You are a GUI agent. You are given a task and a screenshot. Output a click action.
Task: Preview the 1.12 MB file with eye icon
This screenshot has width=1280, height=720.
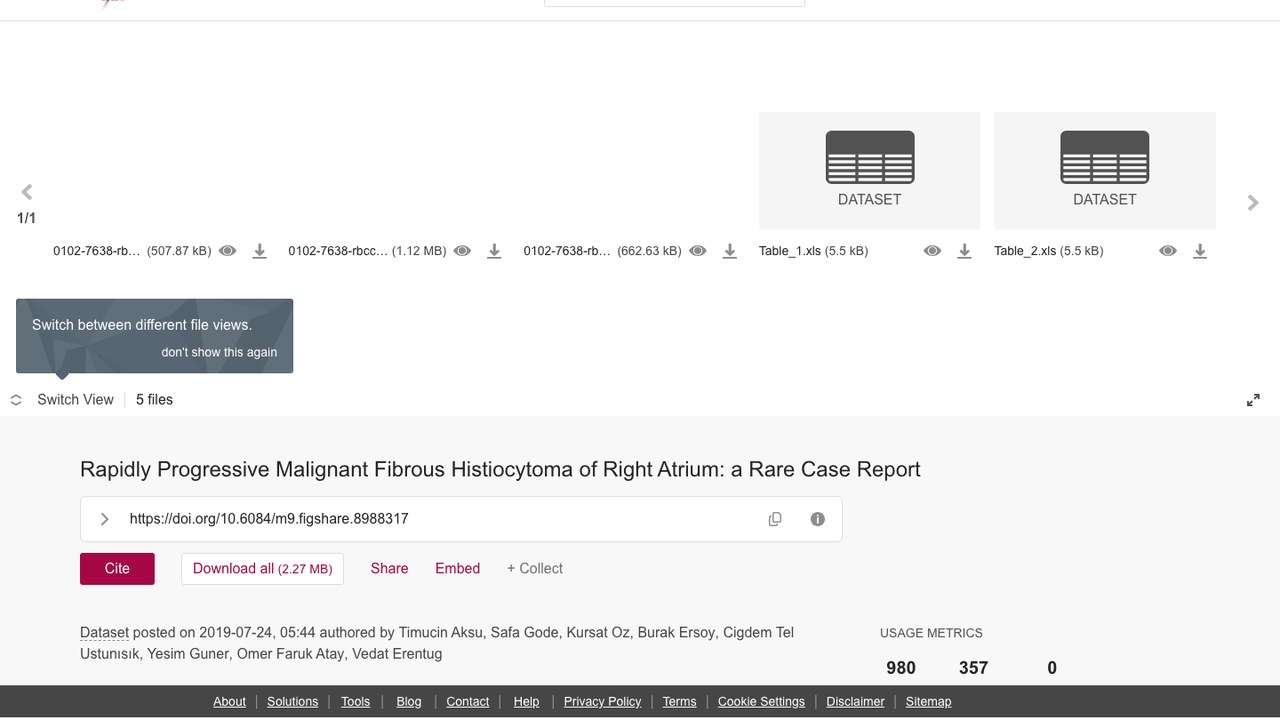462,251
